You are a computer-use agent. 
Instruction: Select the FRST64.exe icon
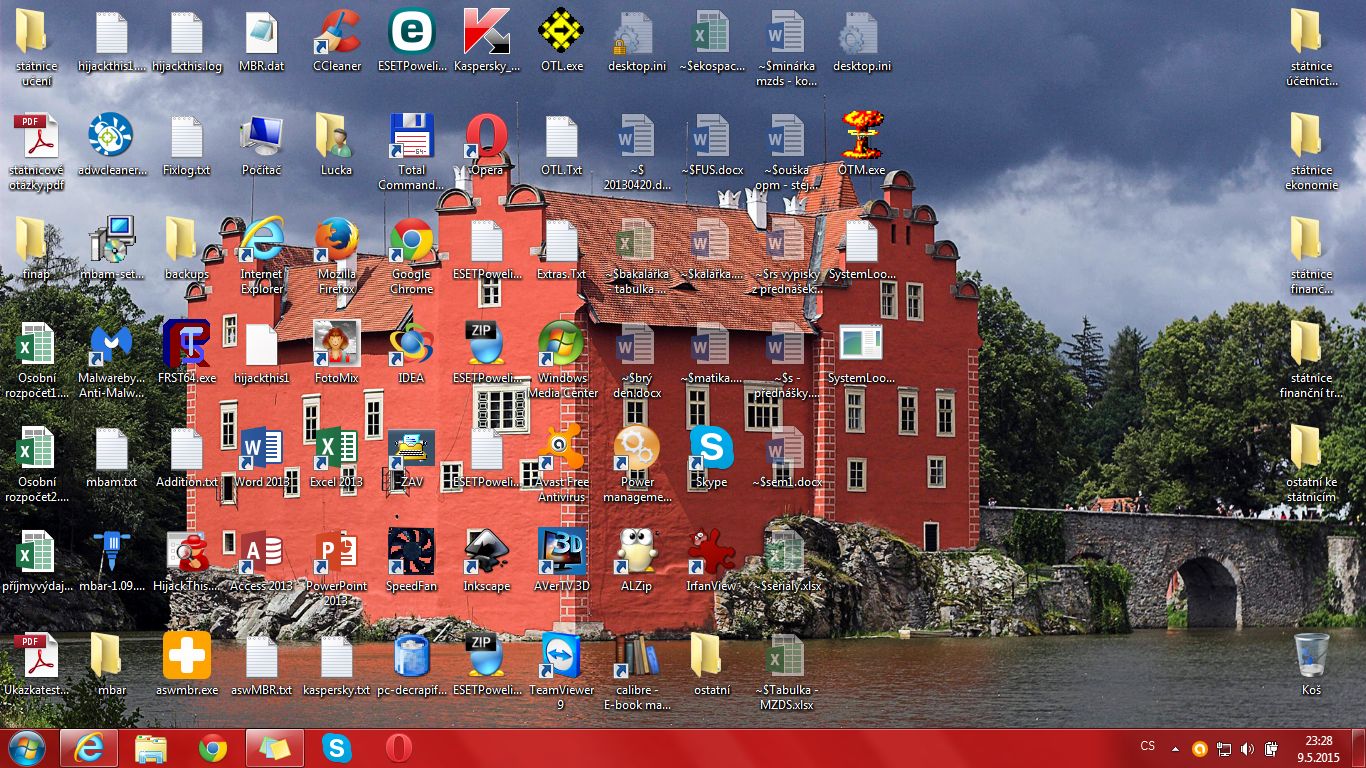click(187, 353)
